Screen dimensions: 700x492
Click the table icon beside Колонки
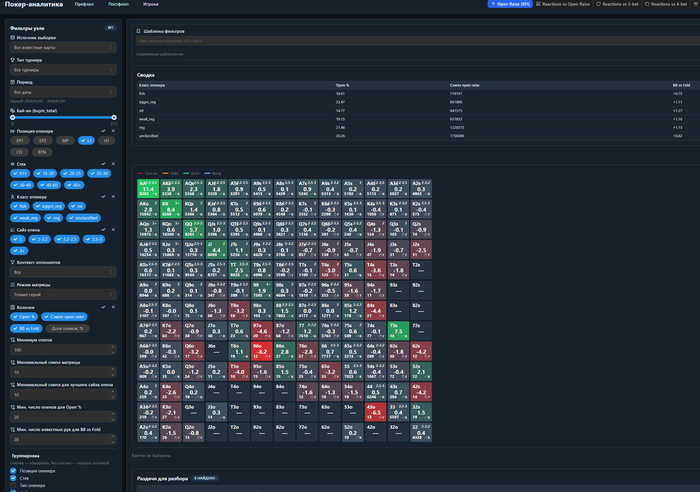[x=12, y=307]
